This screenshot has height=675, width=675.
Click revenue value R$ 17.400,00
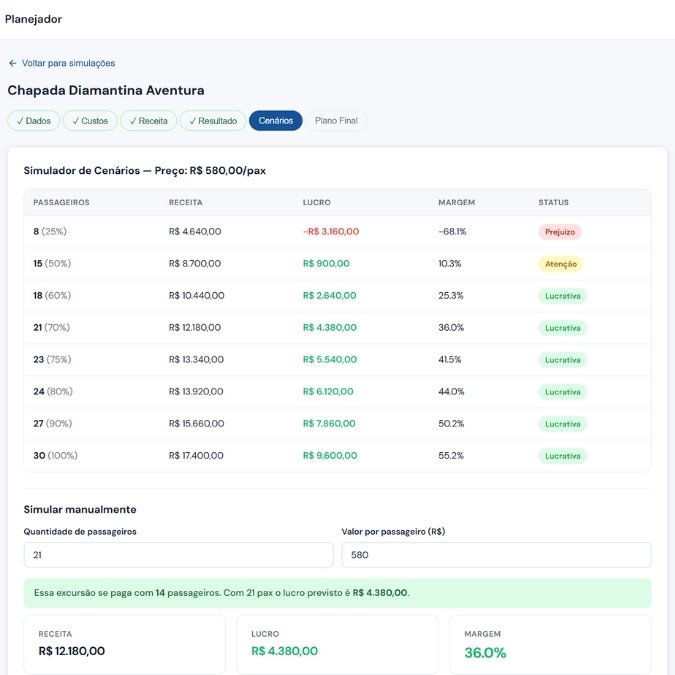pos(196,455)
